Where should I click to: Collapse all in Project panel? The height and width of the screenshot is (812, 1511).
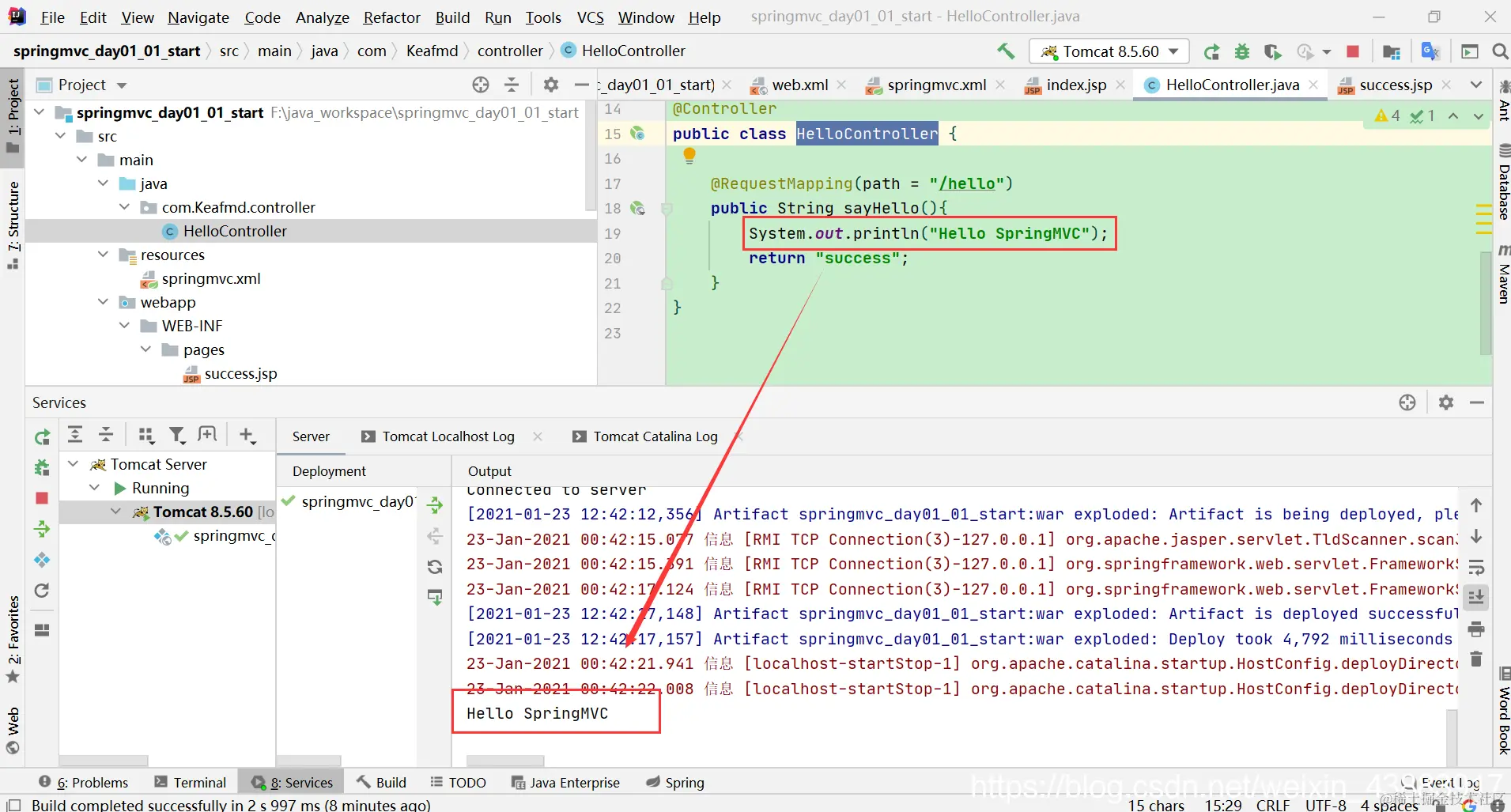[512, 85]
